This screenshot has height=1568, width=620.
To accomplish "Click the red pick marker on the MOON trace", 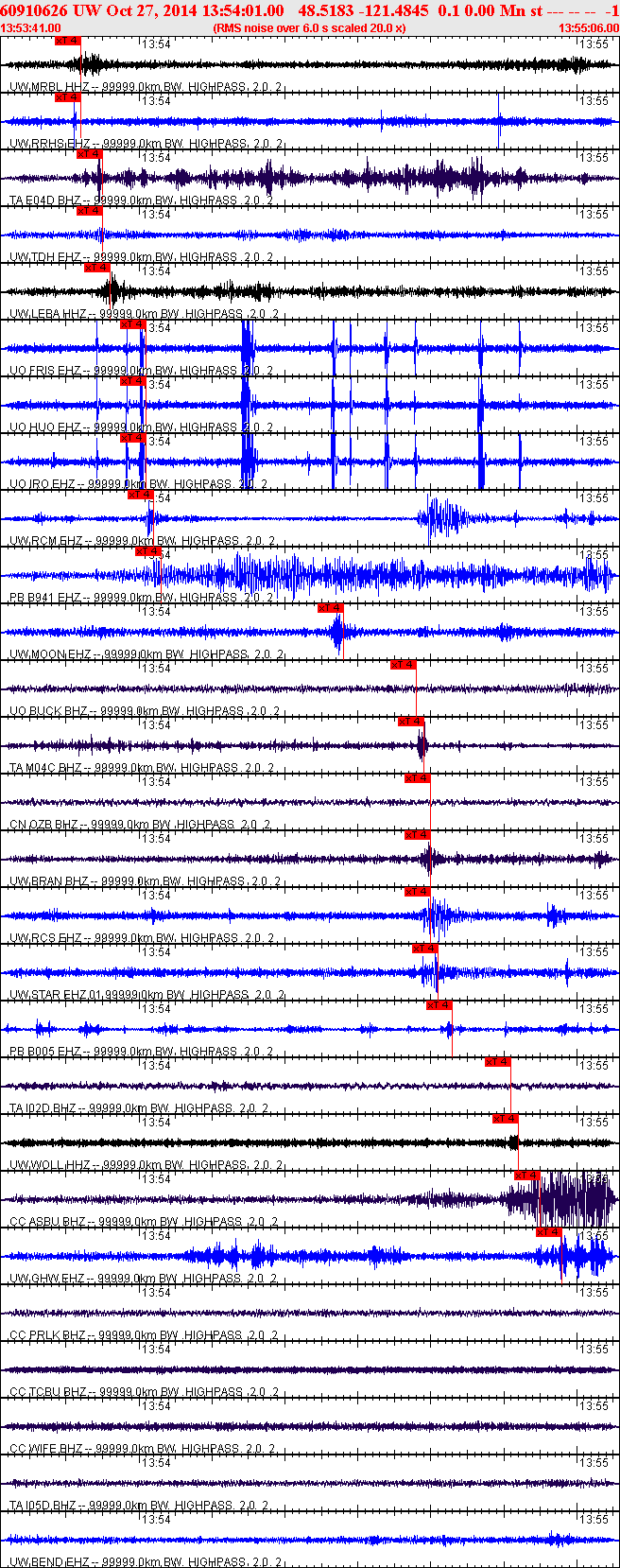I will pyautogui.click(x=331, y=608).
